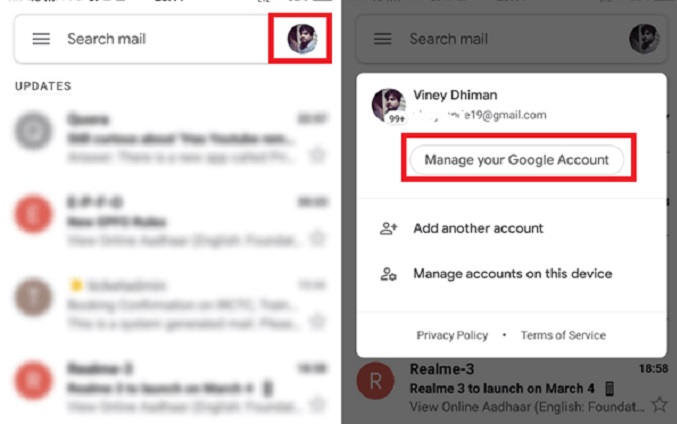Click Viney Dhiman account name

pyautogui.click(x=455, y=95)
